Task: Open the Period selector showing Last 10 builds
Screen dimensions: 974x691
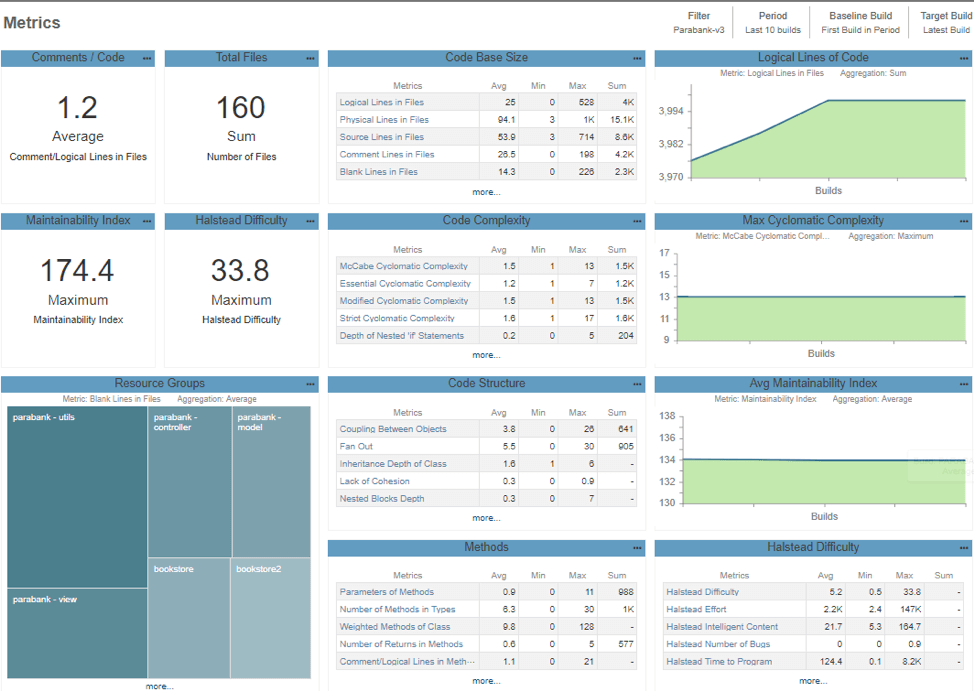Action: coord(773,23)
